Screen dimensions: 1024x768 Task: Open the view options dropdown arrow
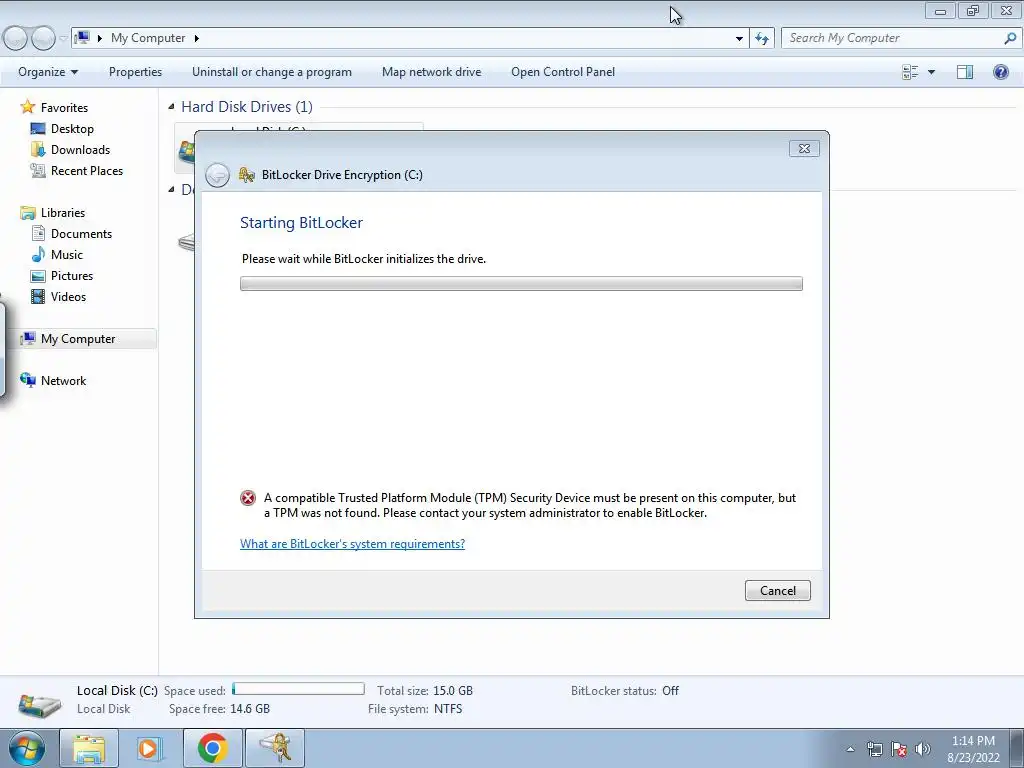[931, 72]
